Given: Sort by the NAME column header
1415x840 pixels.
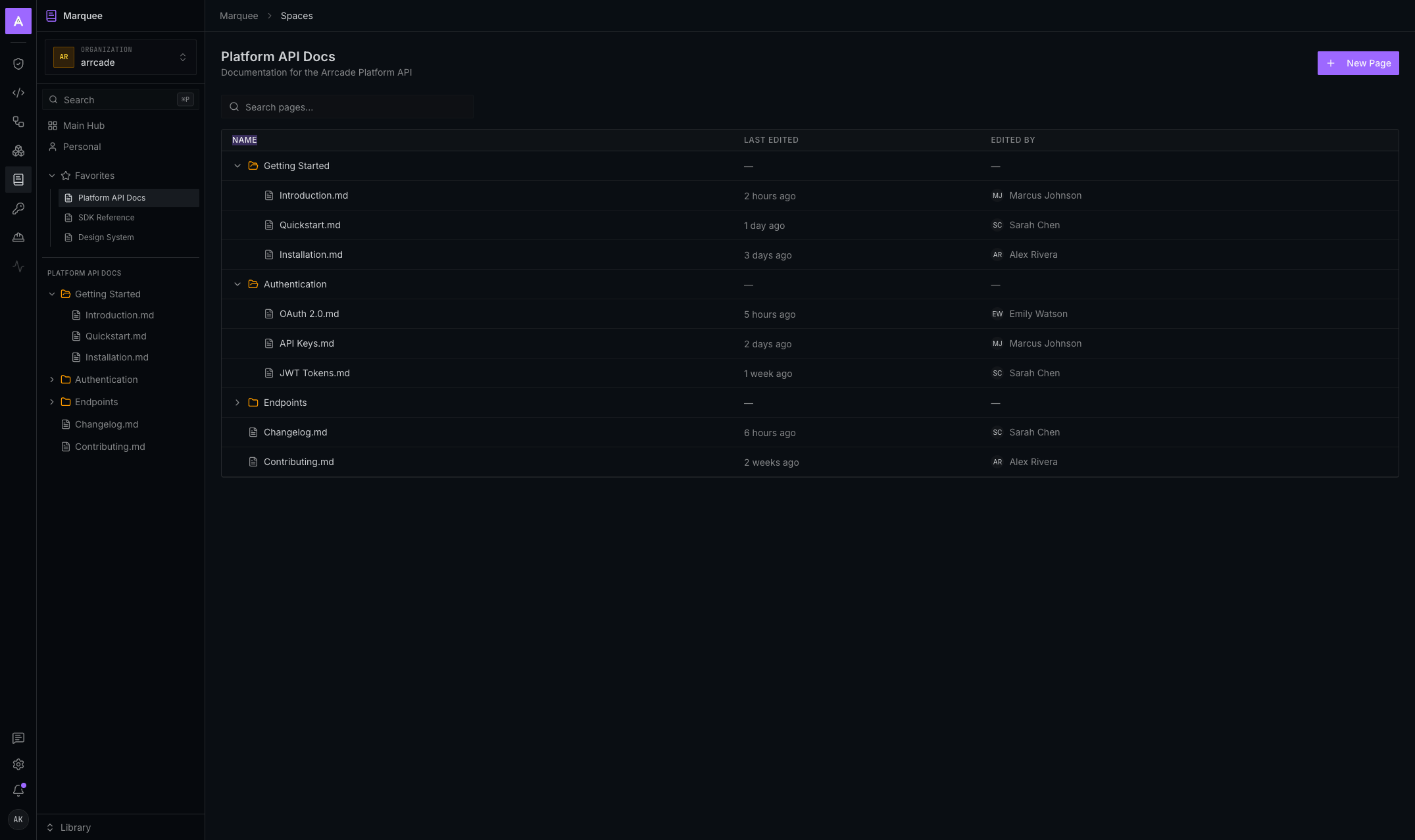Looking at the screenshot, I should click(245, 140).
